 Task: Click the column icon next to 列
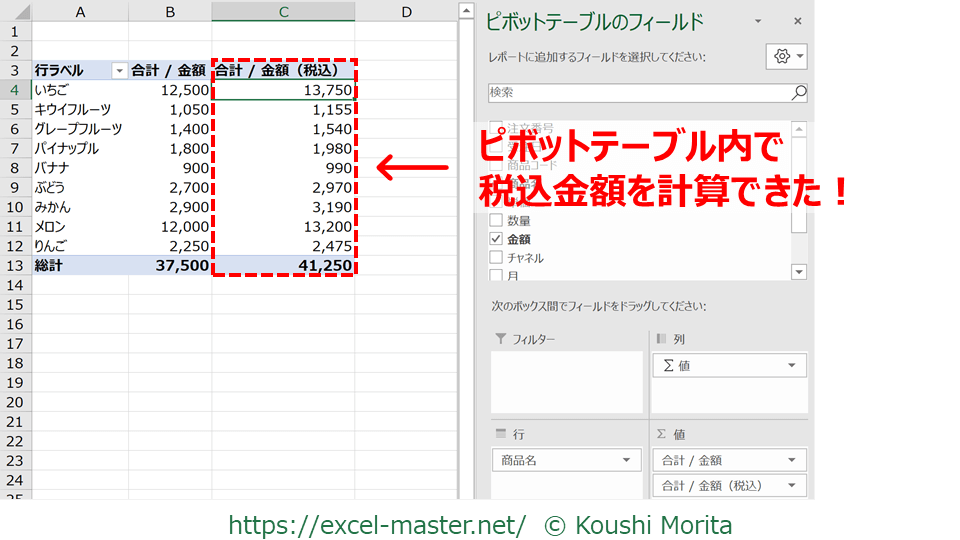coord(661,340)
